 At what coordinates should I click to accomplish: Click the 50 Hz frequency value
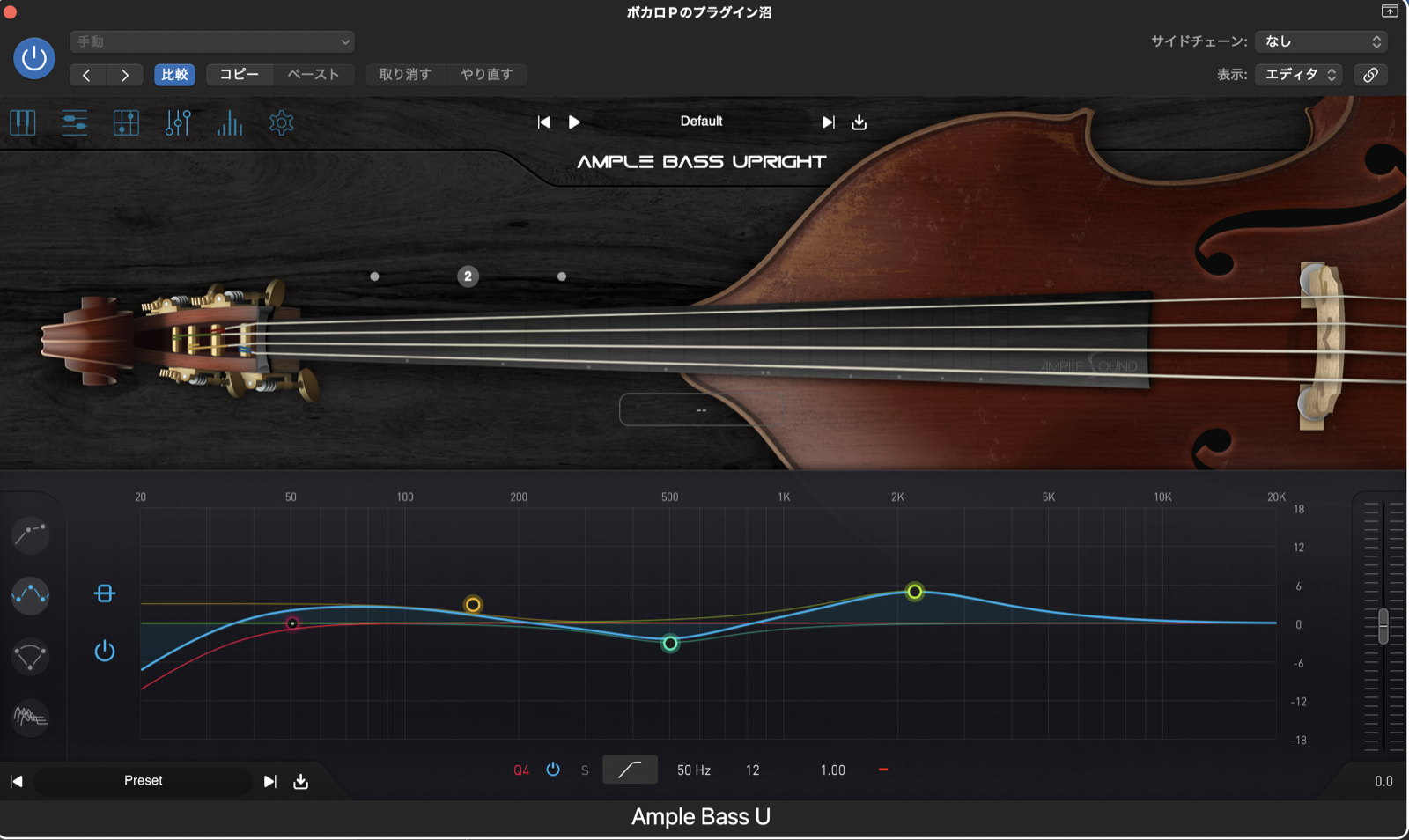pyautogui.click(x=694, y=770)
